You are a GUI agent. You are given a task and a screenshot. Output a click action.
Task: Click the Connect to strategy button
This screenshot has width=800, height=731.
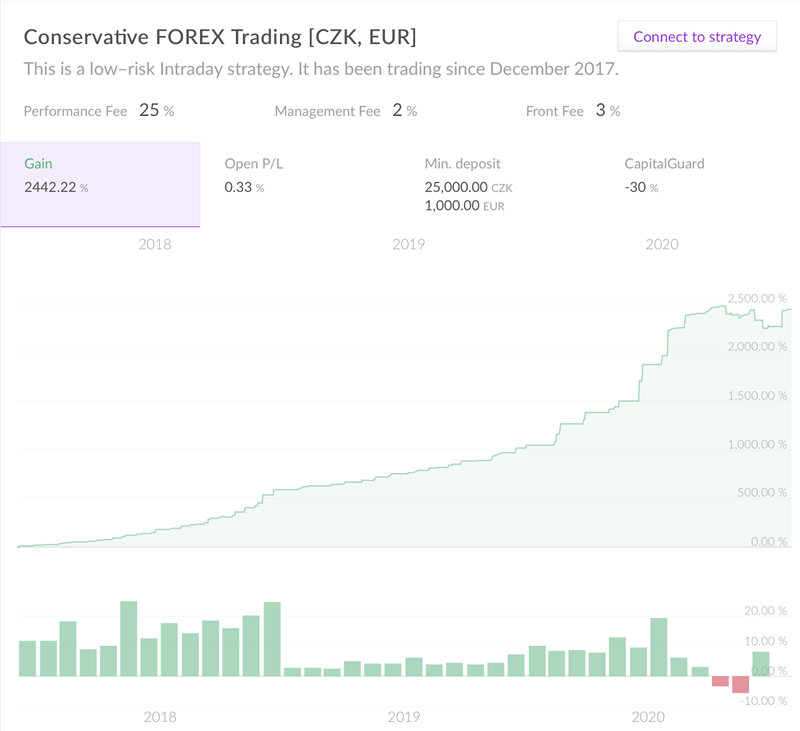(x=697, y=37)
